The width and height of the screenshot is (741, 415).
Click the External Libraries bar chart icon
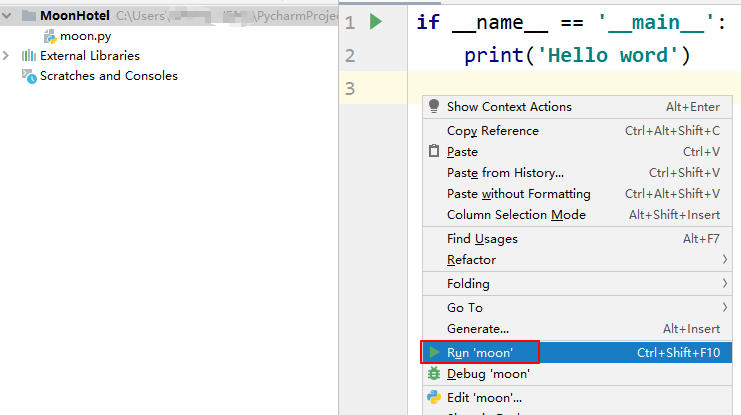[29, 56]
